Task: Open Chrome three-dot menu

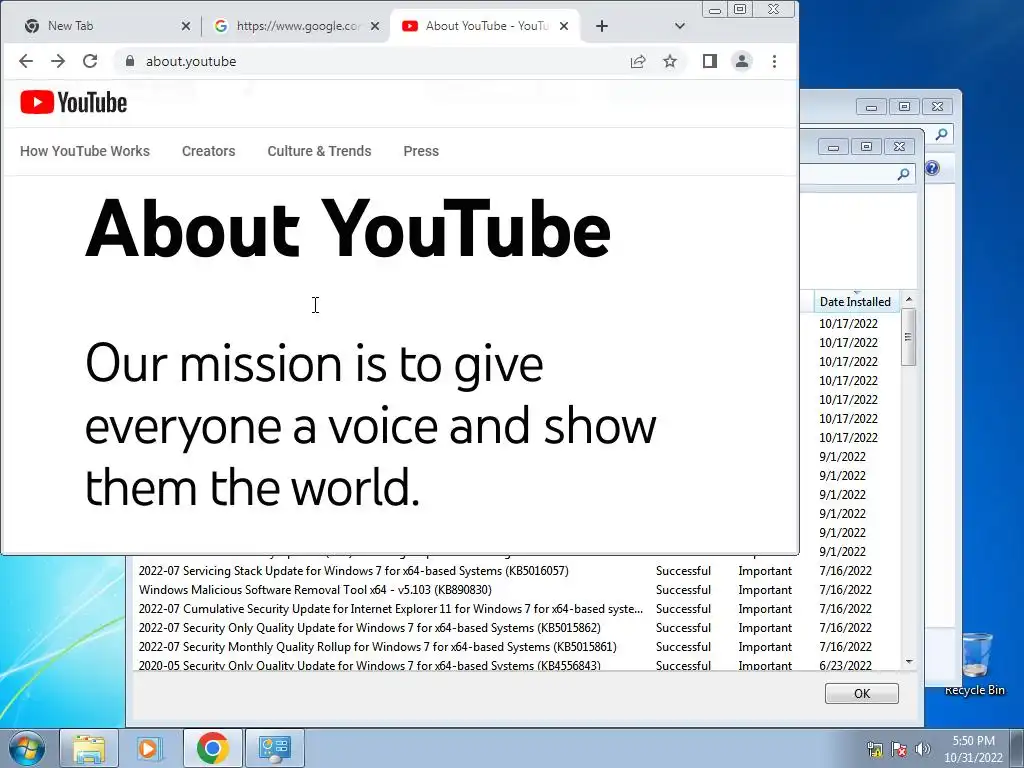Action: [775, 61]
